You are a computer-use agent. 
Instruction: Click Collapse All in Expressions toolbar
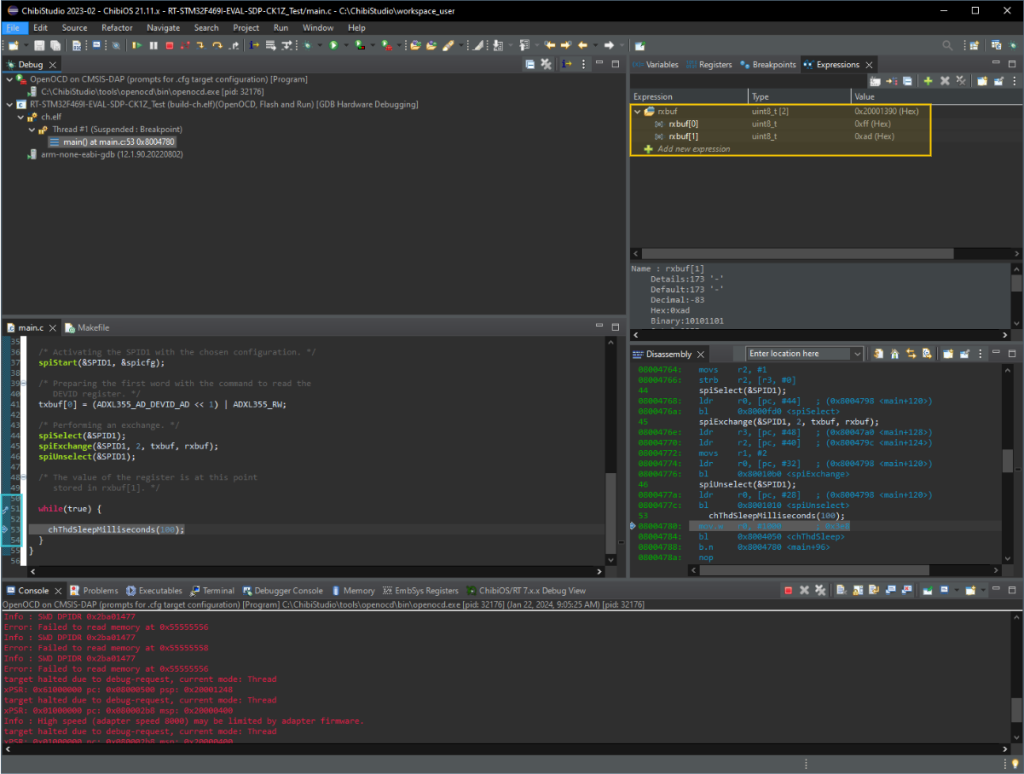[x=908, y=81]
